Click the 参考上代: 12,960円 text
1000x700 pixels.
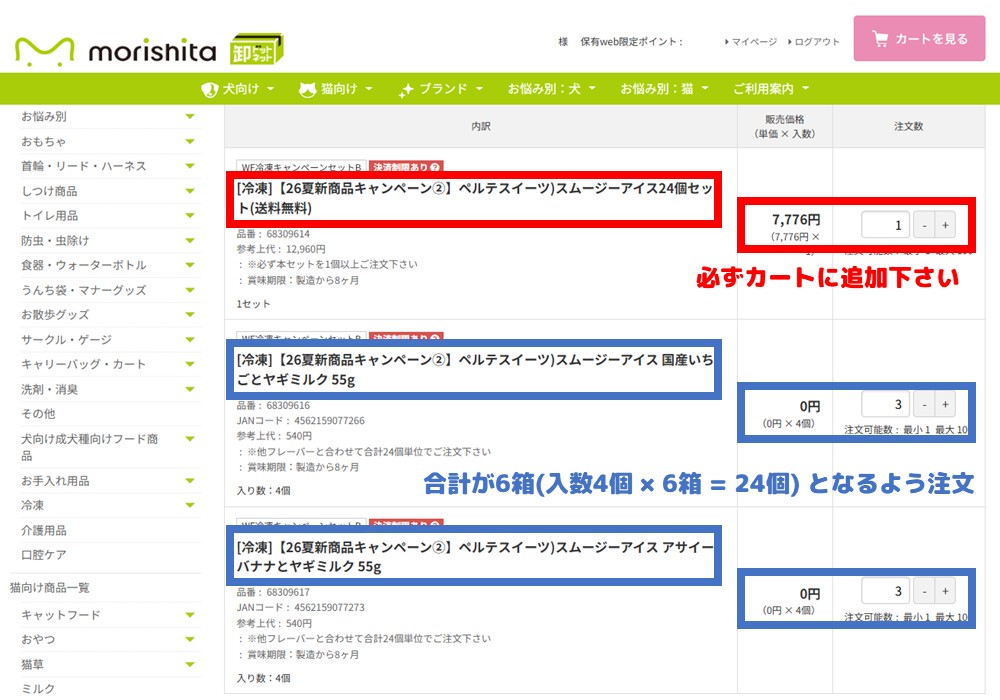point(281,249)
